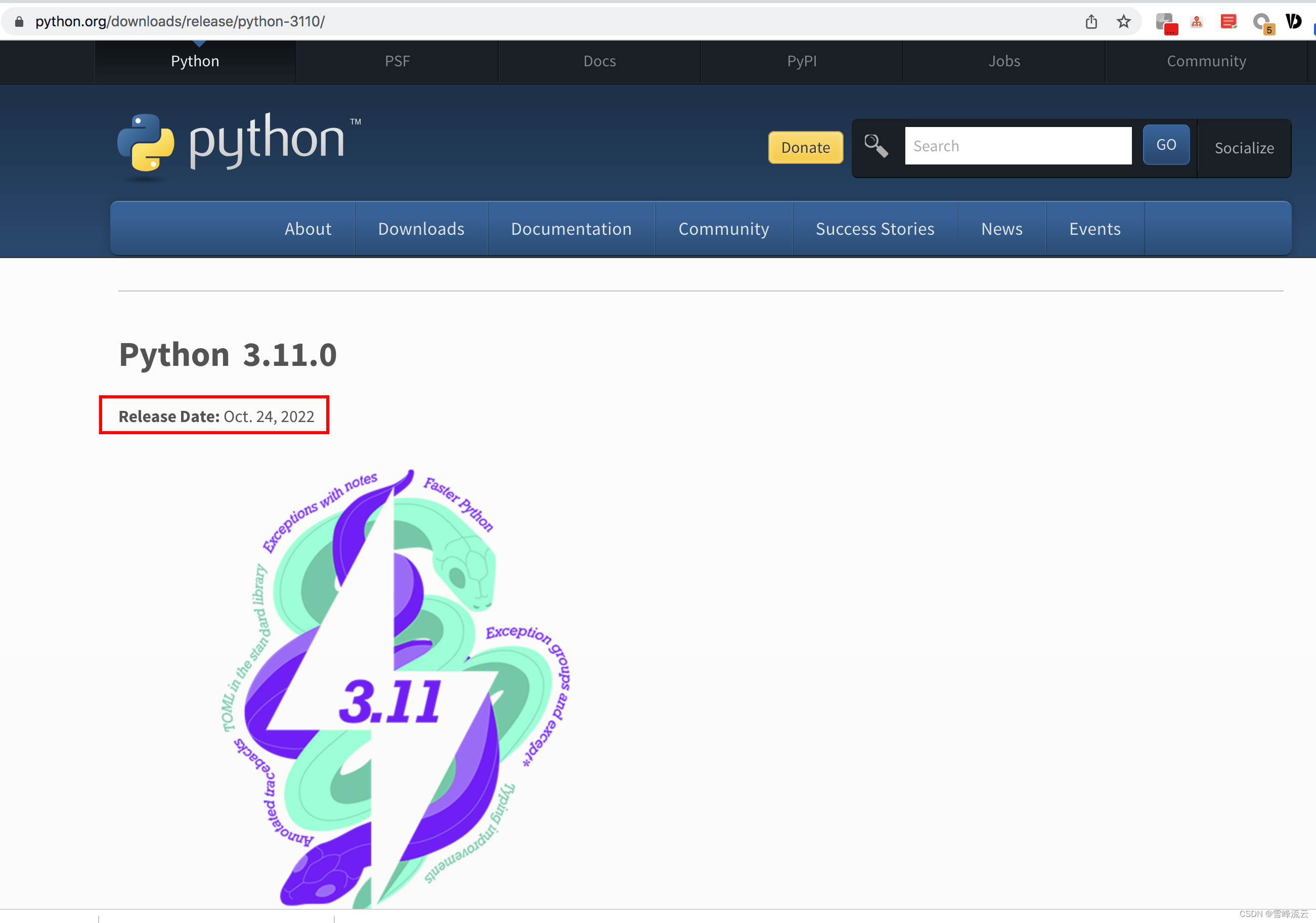Click the magnifying glass search icon

click(x=875, y=146)
